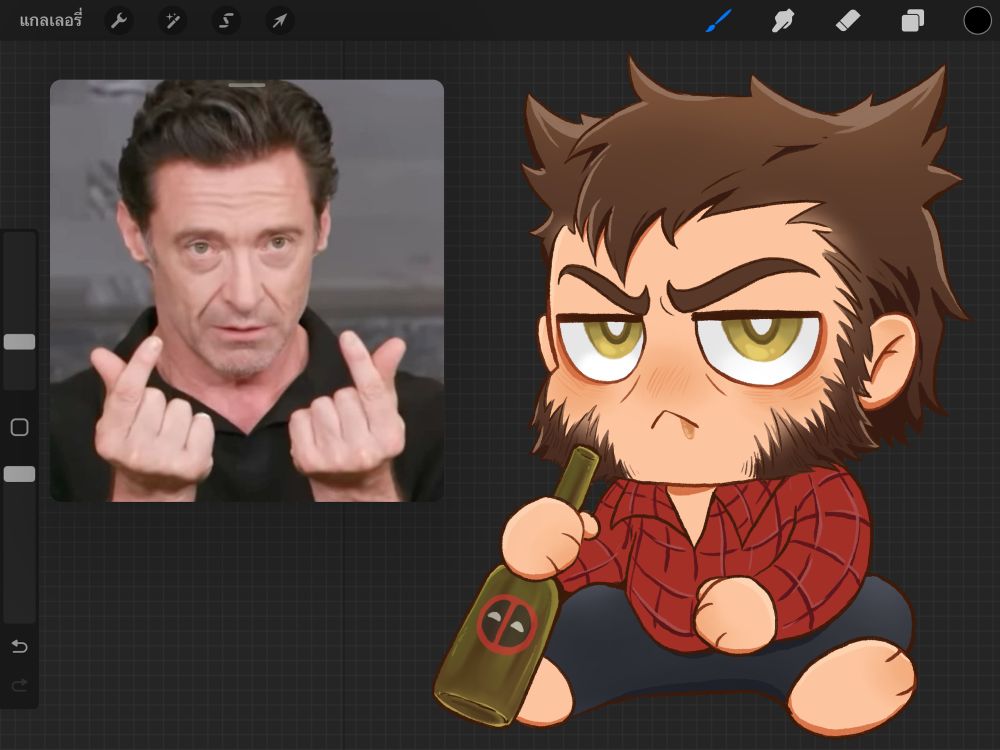The image size is (1000, 750).
Task: Activate the Selection tool (S ribbon)
Action: 226,20
